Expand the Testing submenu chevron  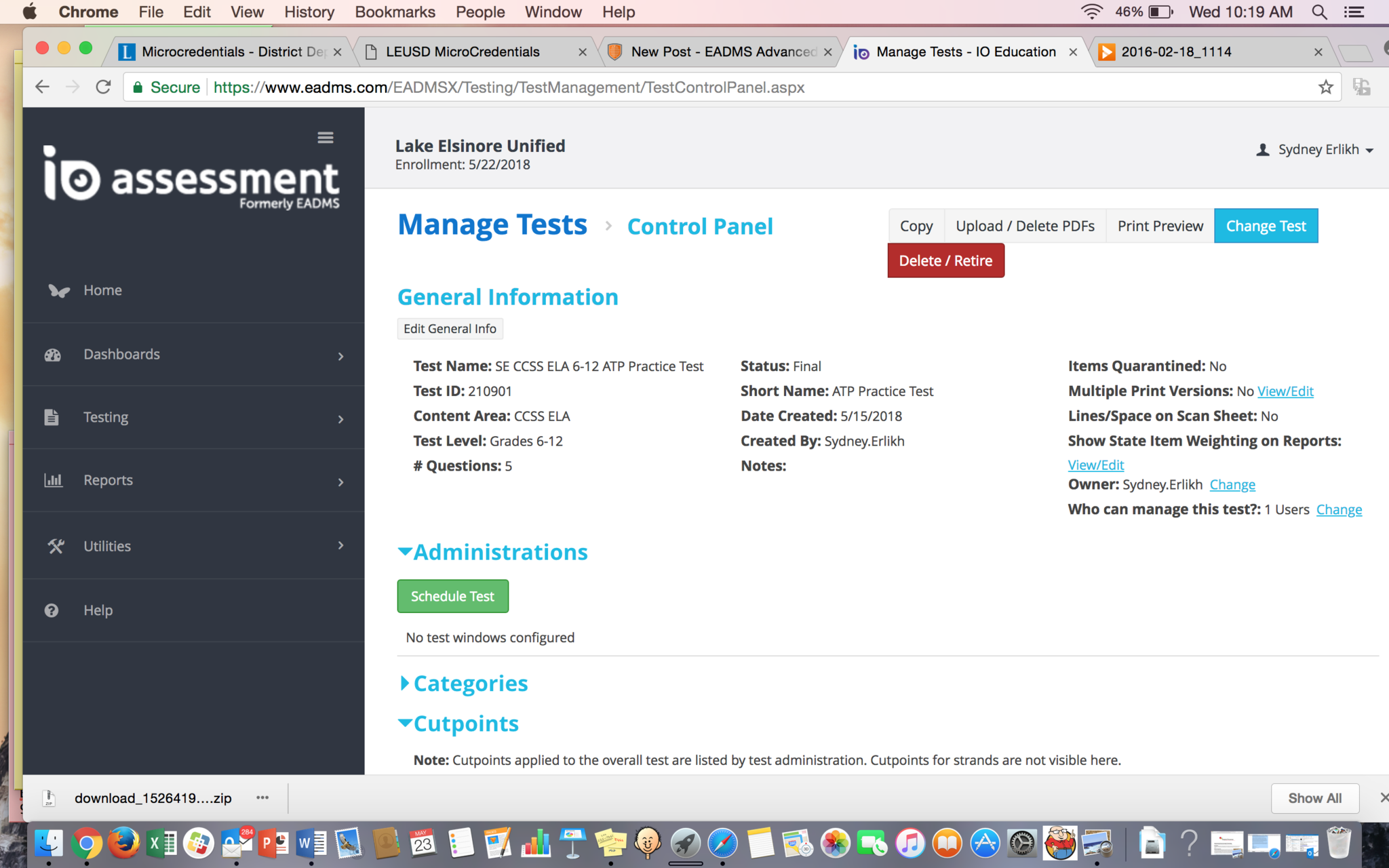[340, 419]
